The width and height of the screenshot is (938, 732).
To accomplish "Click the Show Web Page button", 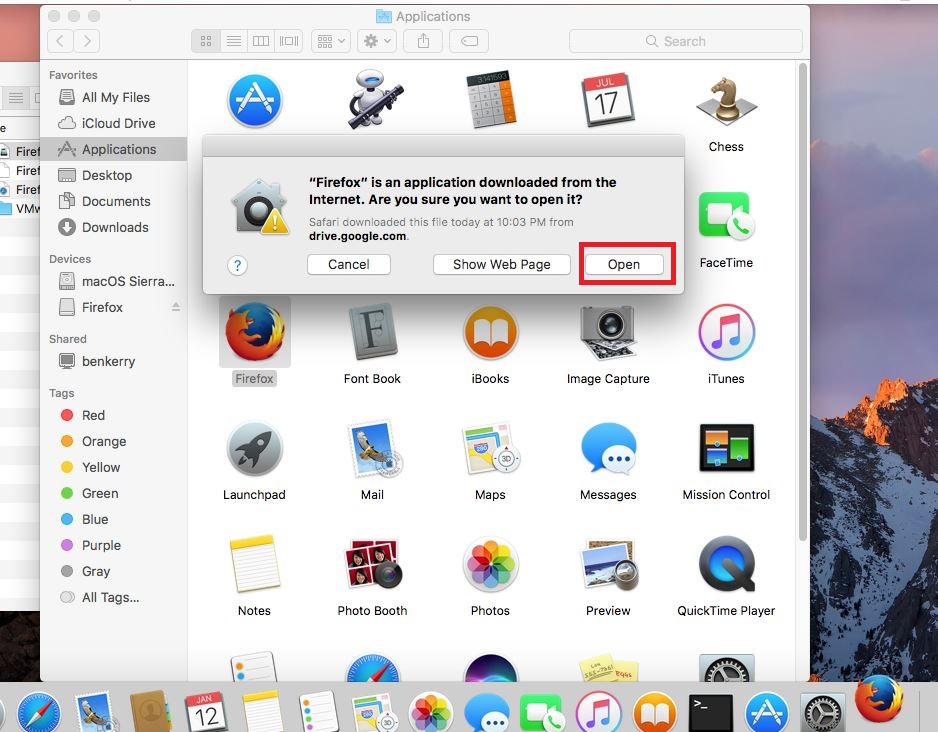I will point(501,264).
